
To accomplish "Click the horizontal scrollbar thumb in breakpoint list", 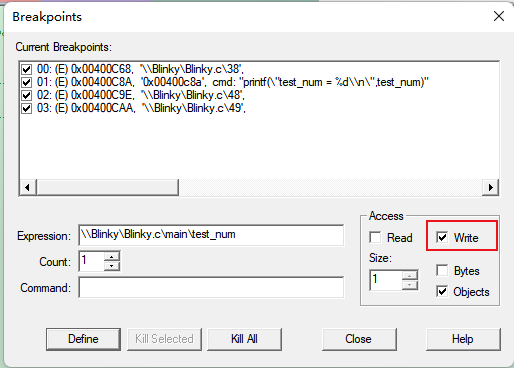I will pos(107,187).
